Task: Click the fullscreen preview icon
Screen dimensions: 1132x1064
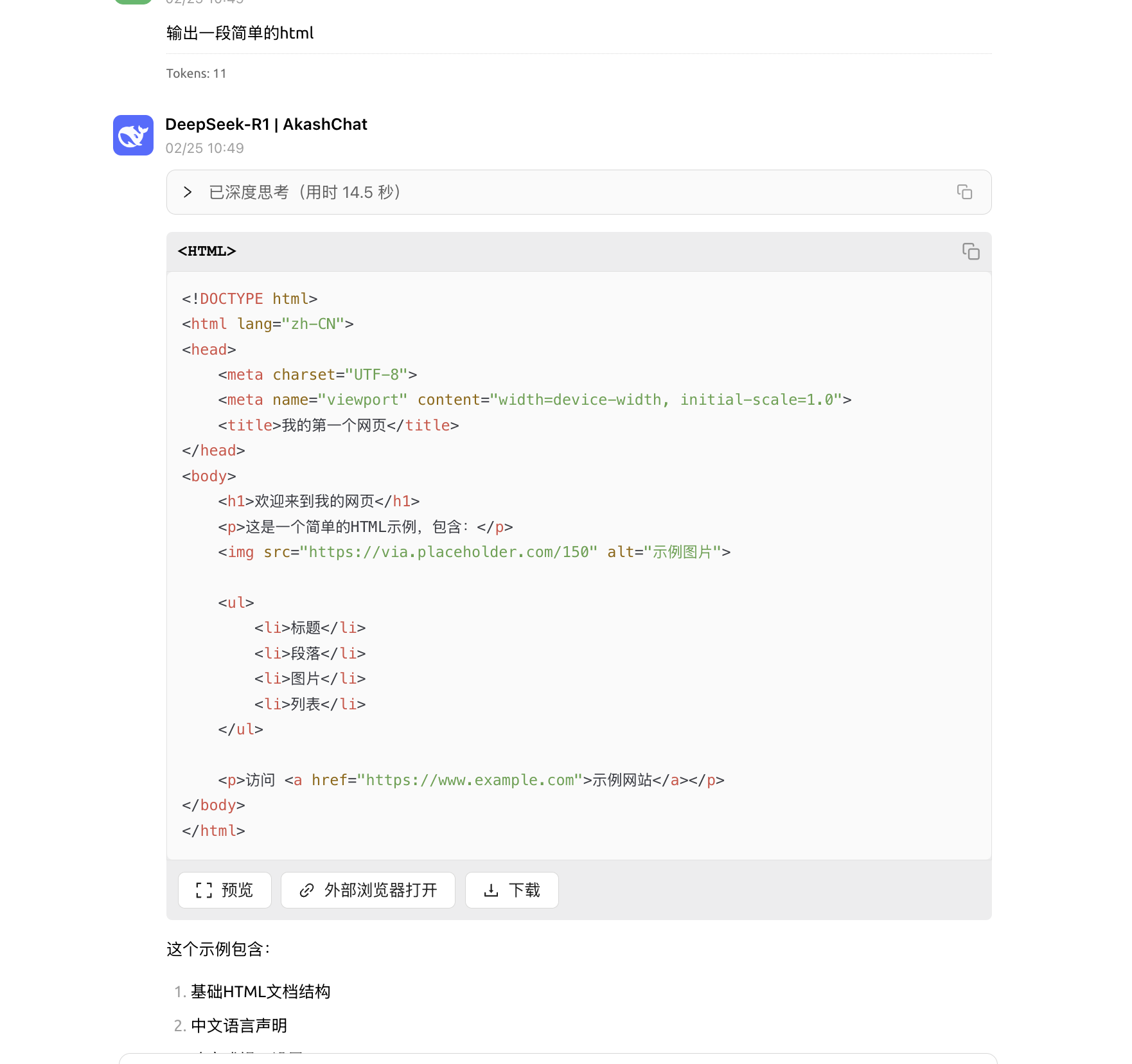Action: pos(204,890)
